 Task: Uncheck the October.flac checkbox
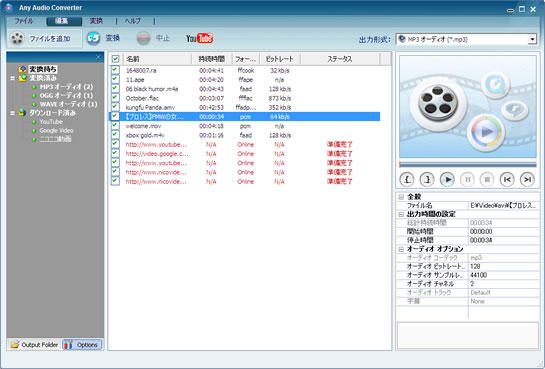point(115,98)
